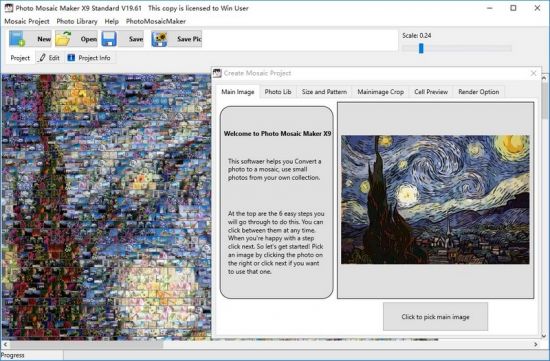The width and height of the screenshot is (550, 361).
Task: Click the Scale slider handle
Action: click(x=421, y=48)
